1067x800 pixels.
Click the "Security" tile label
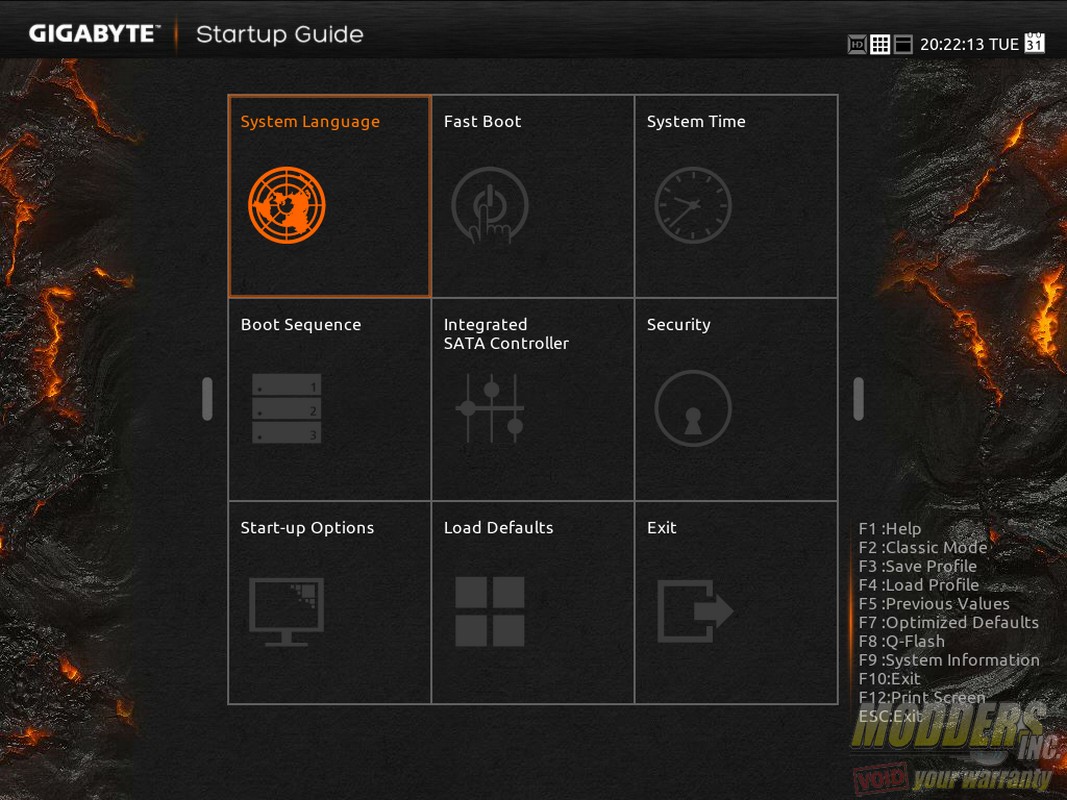click(x=678, y=325)
